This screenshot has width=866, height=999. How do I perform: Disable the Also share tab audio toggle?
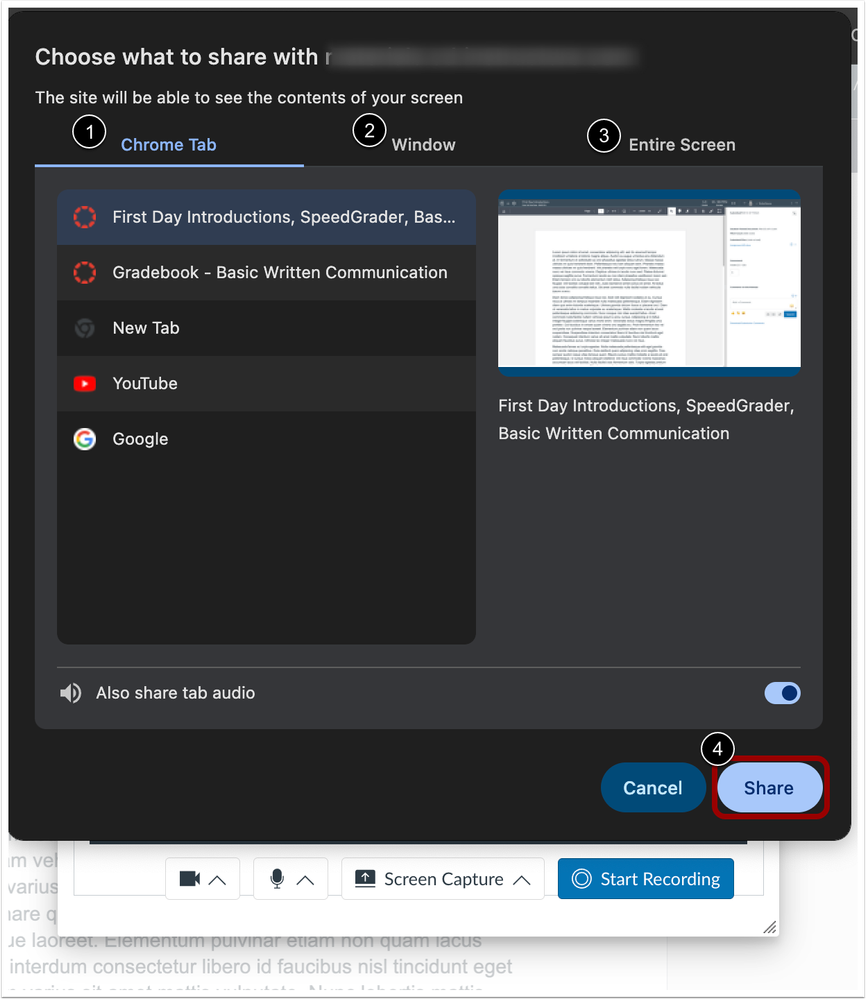tap(782, 693)
